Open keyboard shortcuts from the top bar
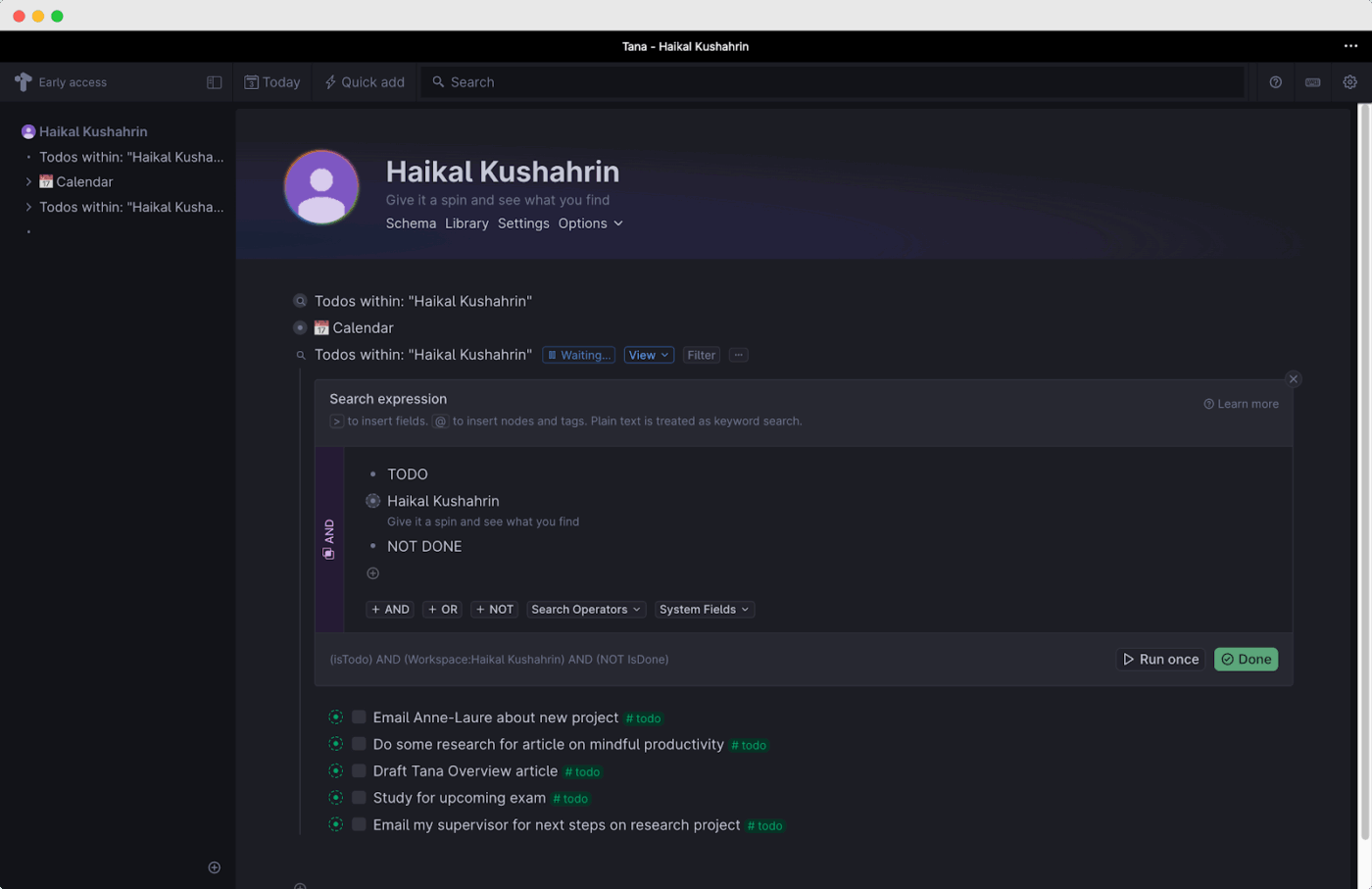The image size is (1372, 889). [x=1312, y=82]
